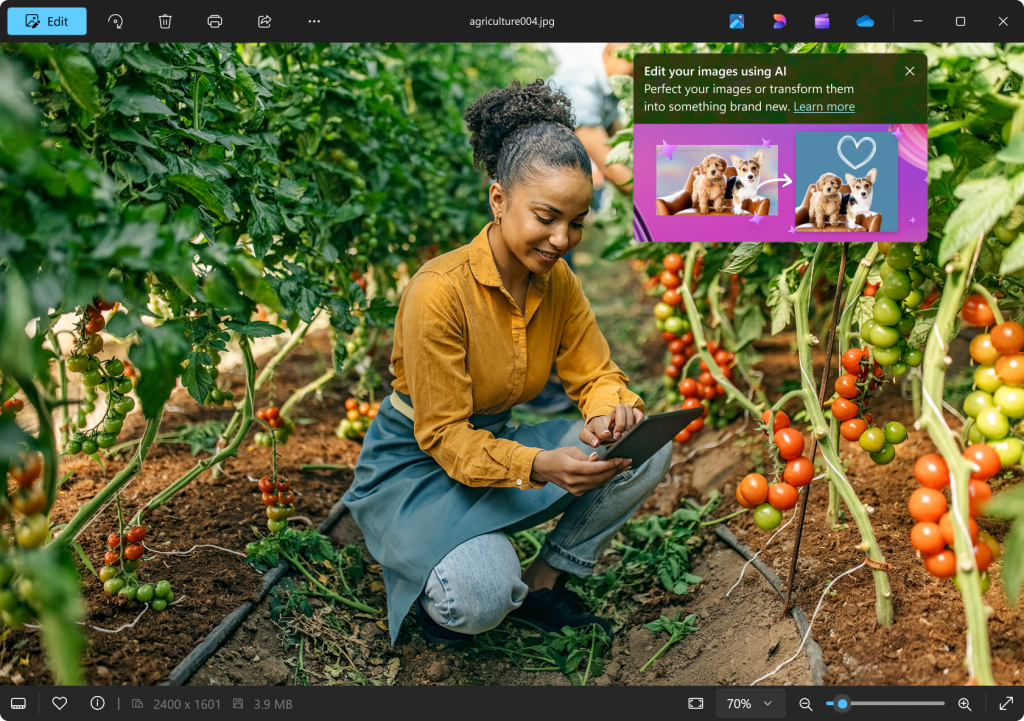Delete agriculture004.jpg
The height and width of the screenshot is (721, 1024).
pyautogui.click(x=164, y=20)
